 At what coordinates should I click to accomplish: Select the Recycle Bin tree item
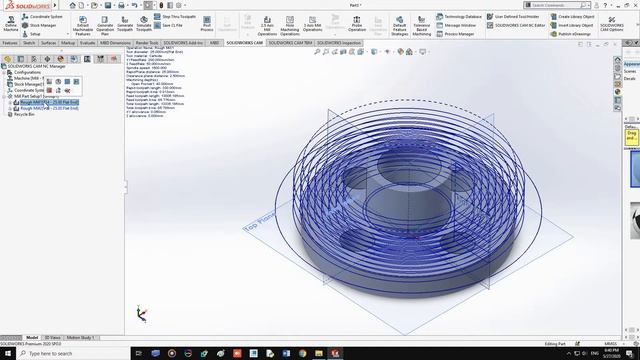(x=21, y=115)
